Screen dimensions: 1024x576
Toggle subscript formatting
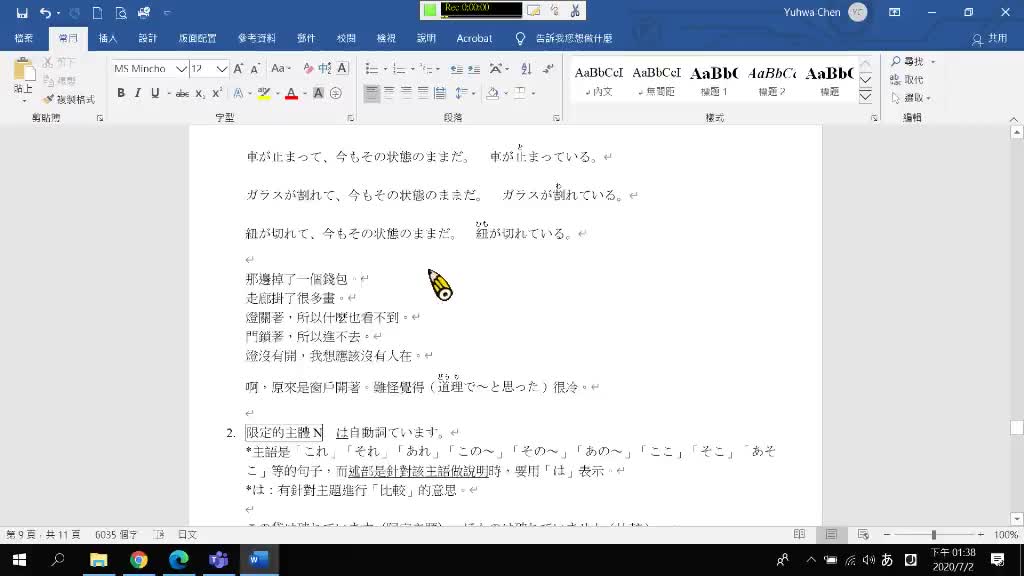click(x=200, y=93)
